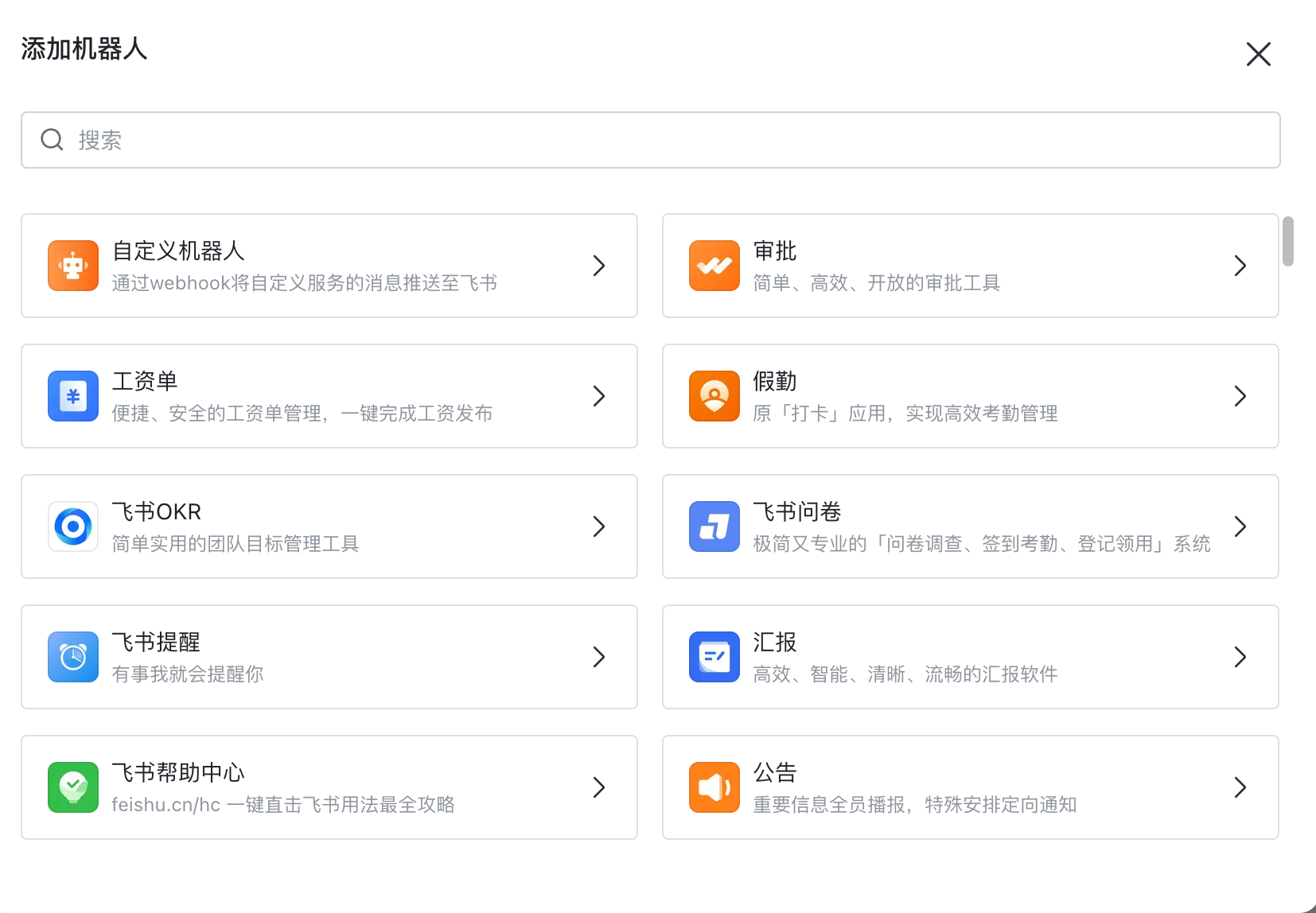This screenshot has width=1316, height=913.
Task: Open the 公告 entry chevron
Action: coord(1240,787)
